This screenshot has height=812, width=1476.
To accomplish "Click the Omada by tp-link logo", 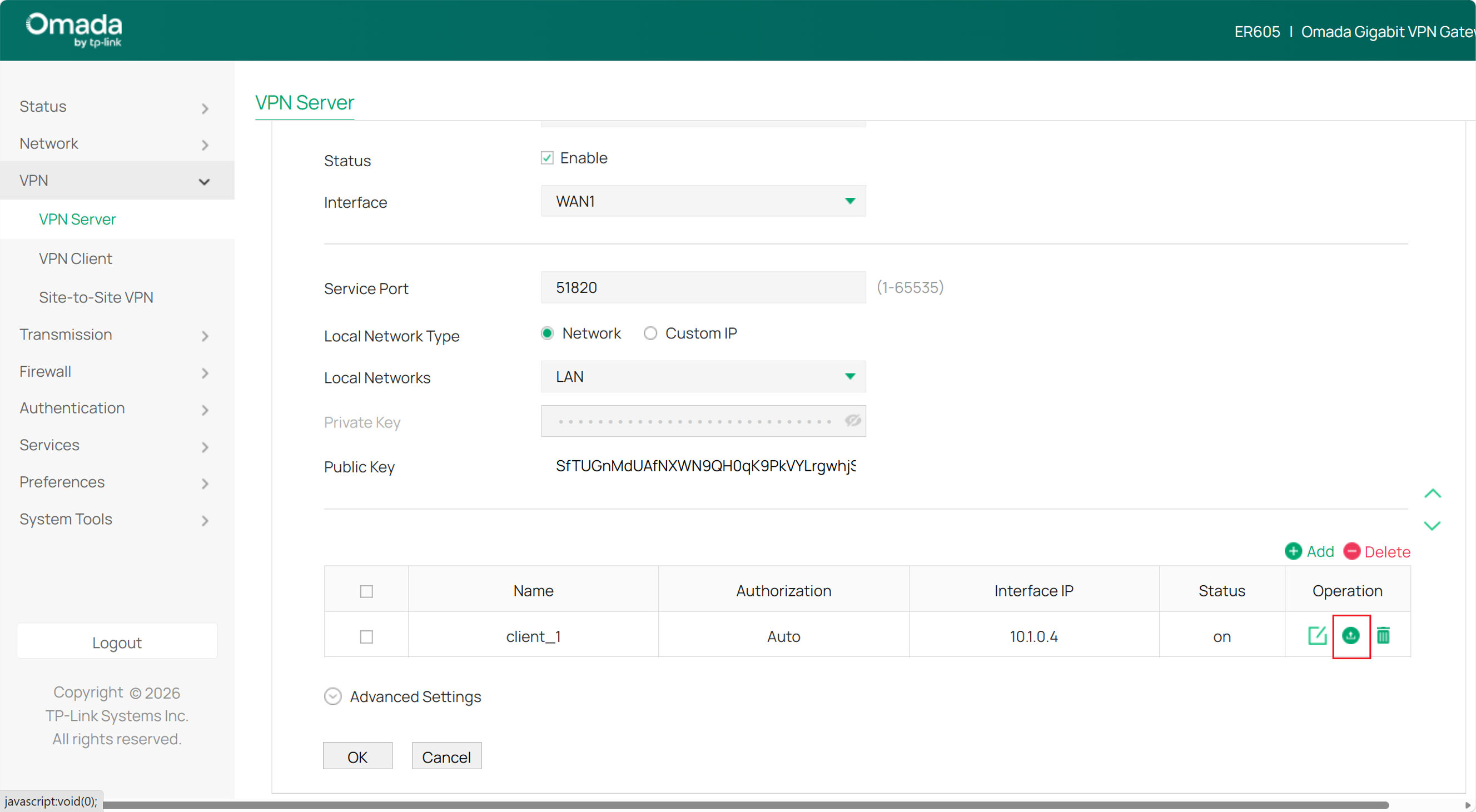I will coord(74,29).
